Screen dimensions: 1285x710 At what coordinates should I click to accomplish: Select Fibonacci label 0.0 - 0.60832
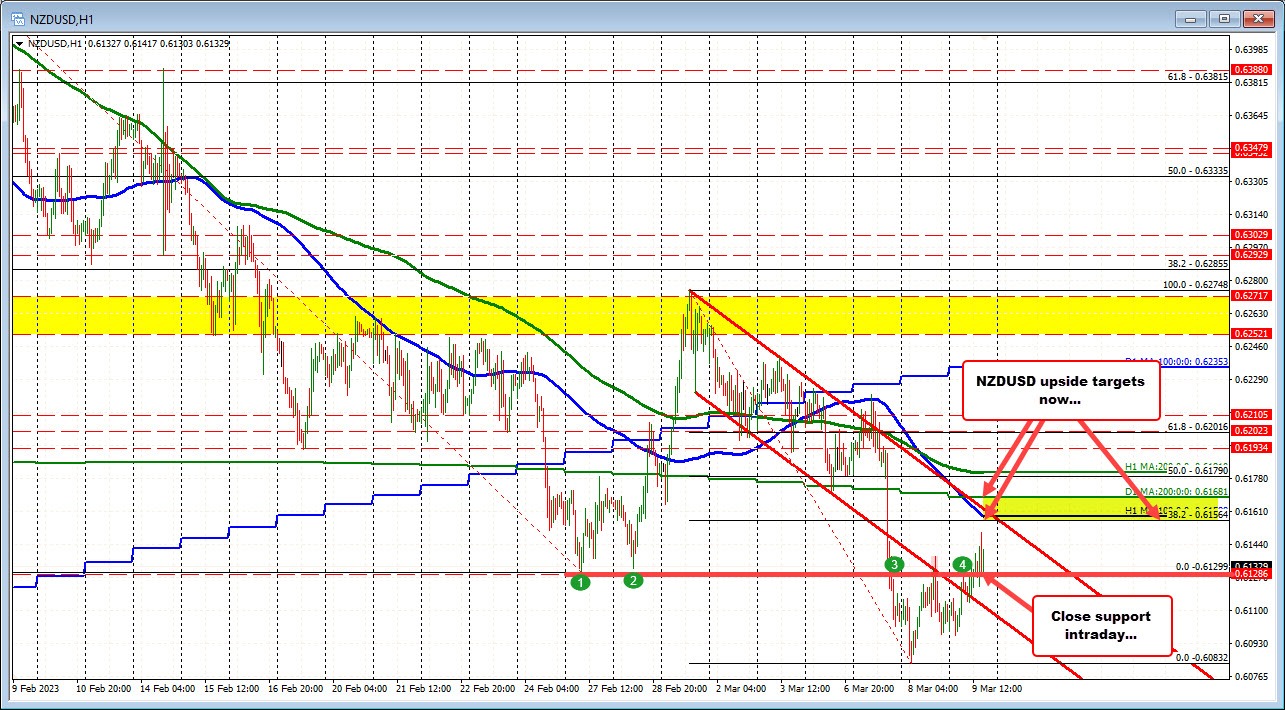click(1200, 657)
